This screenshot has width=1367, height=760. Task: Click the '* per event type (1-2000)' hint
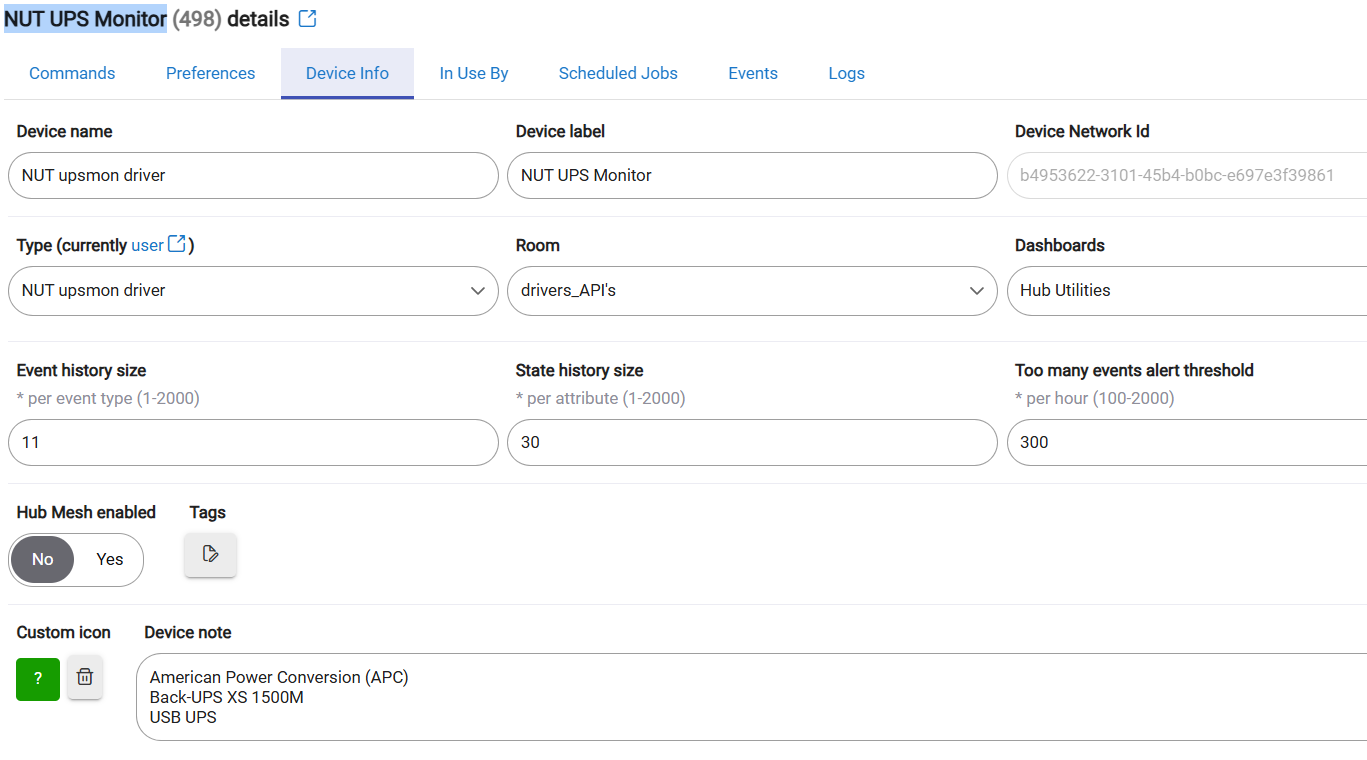point(108,398)
